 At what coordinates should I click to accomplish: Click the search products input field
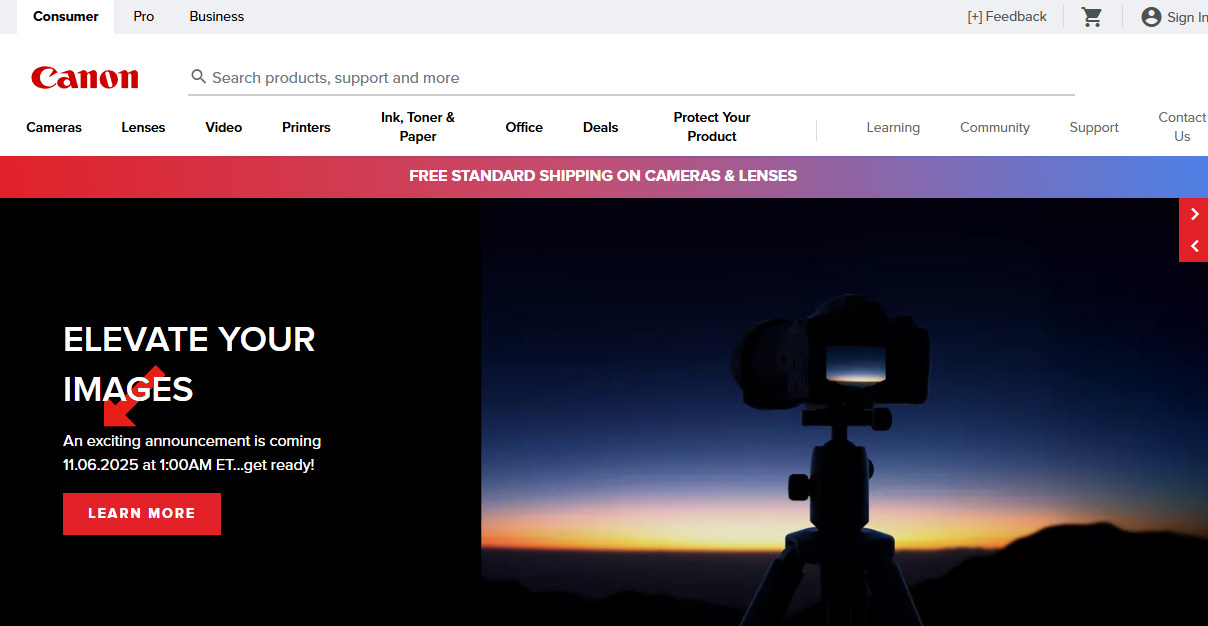[x=640, y=78]
